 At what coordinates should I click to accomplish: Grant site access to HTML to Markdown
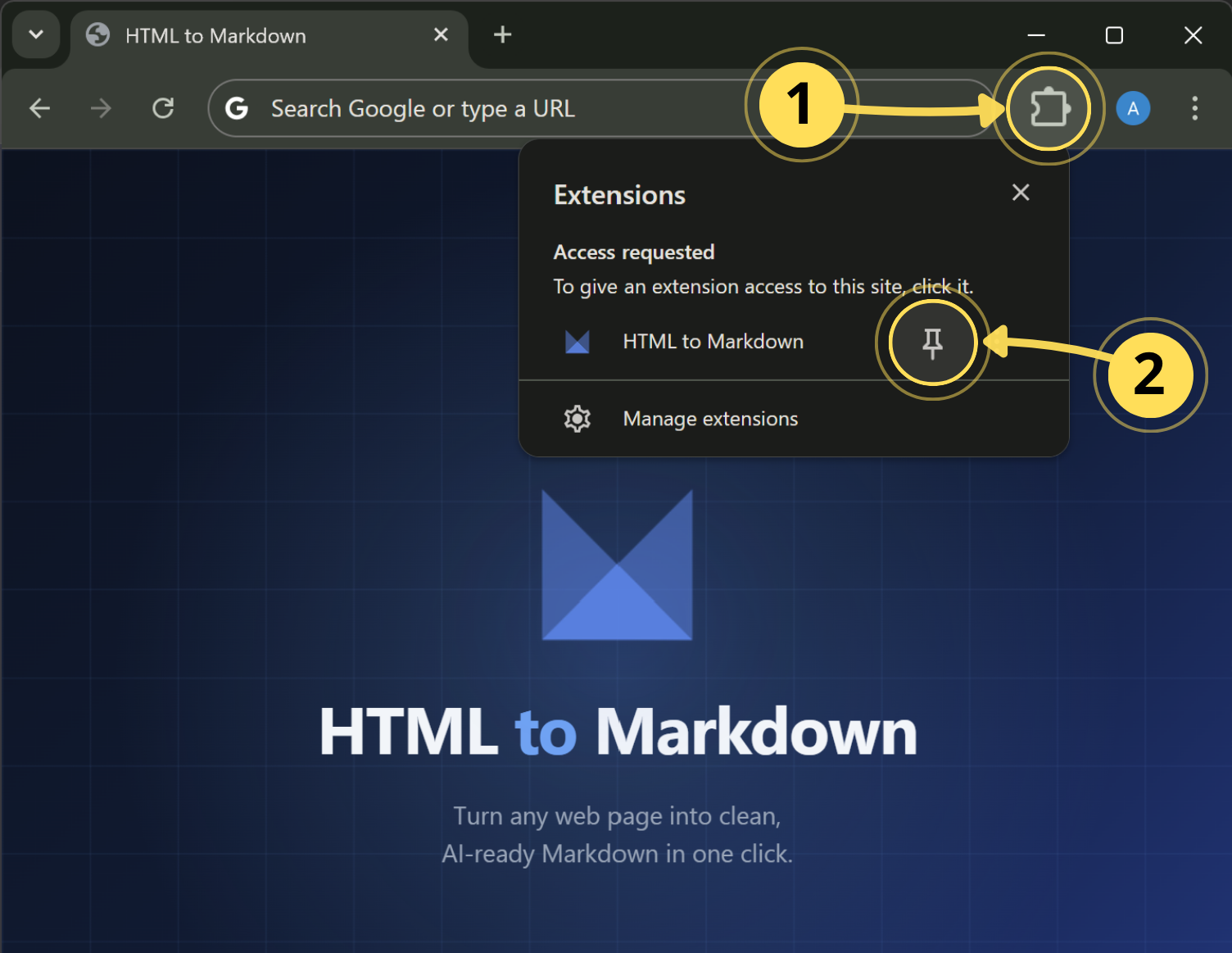[712, 342]
